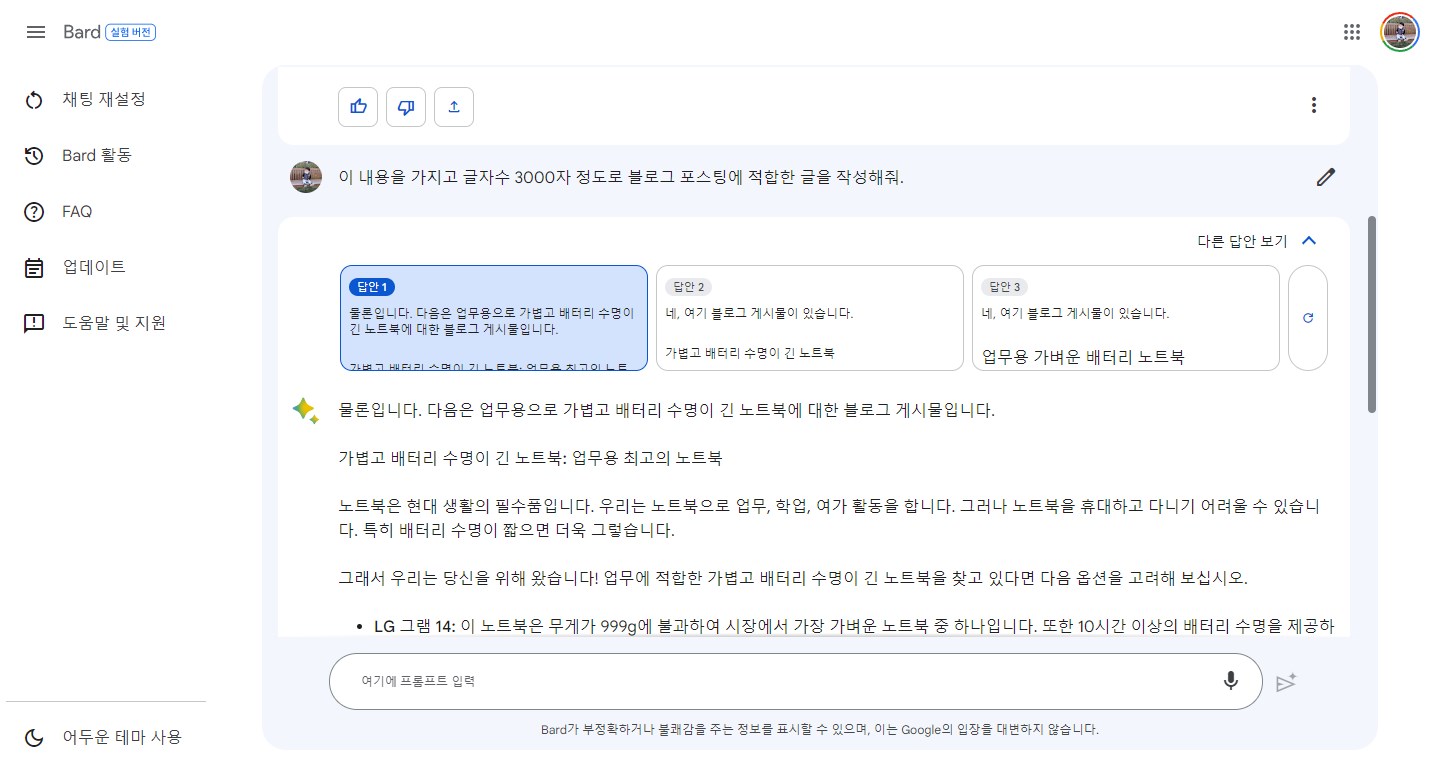Give a thumbs up to Bard's response
Viewport: 1434px width, 774px height.
coord(357,106)
